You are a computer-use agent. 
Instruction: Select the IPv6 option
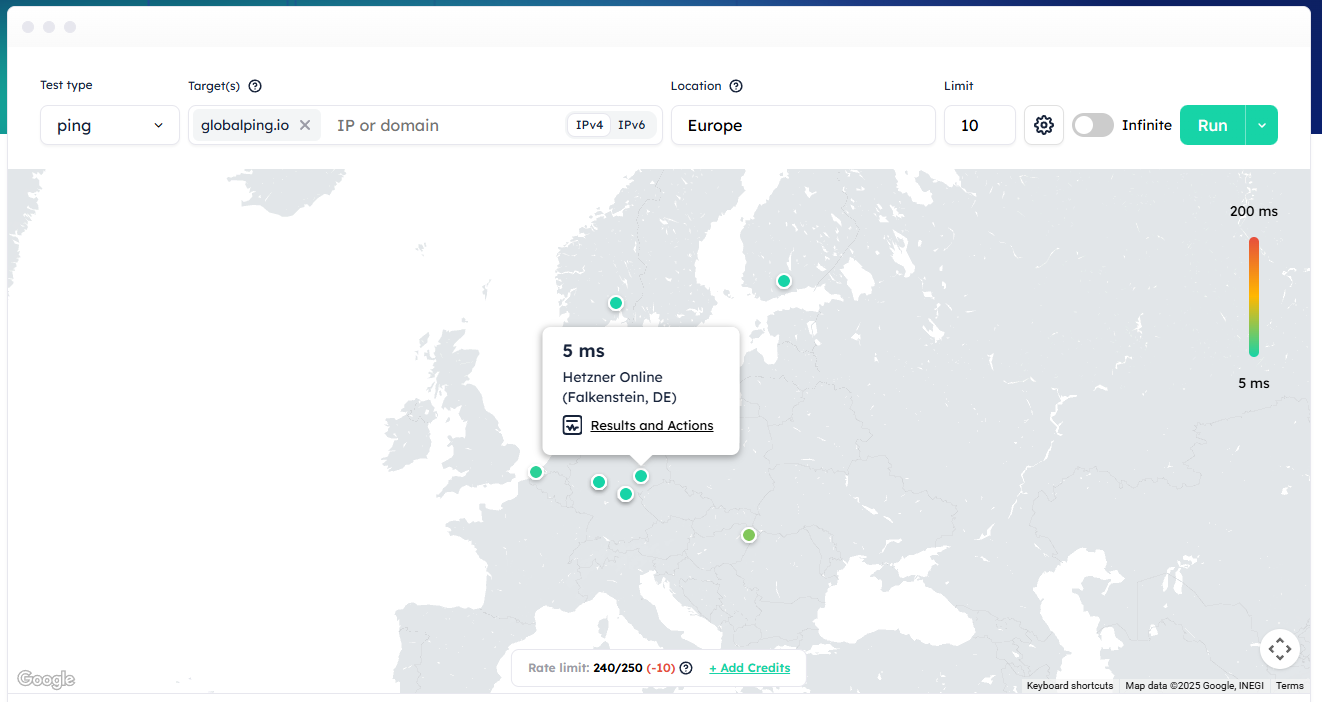click(x=631, y=125)
